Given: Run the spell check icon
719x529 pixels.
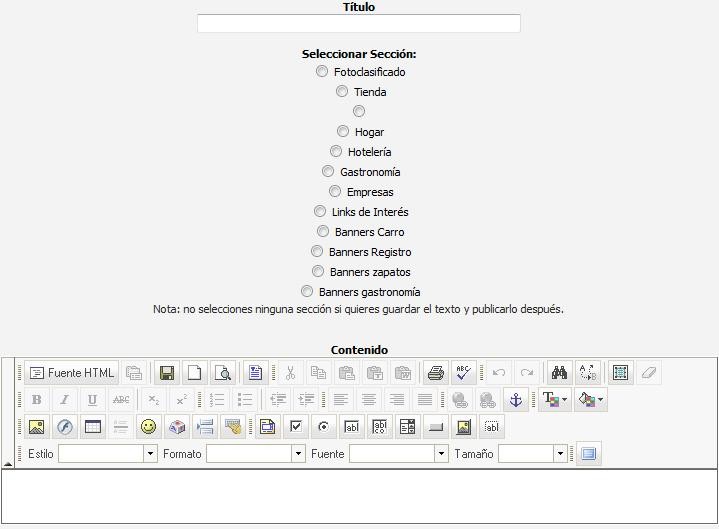Looking at the screenshot, I should click(x=463, y=373).
